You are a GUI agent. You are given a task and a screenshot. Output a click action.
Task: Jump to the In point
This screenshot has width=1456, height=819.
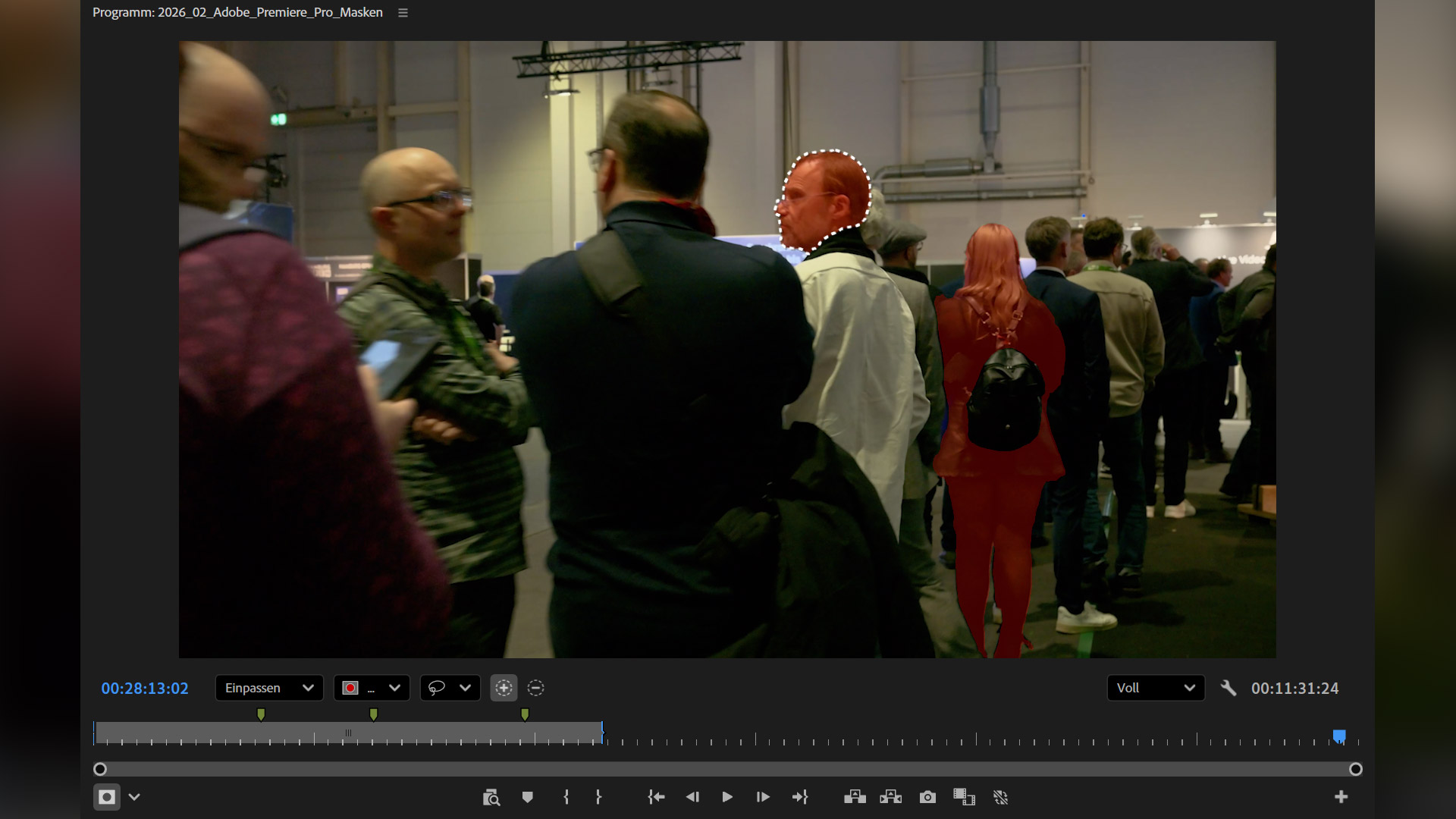tap(657, 797)
